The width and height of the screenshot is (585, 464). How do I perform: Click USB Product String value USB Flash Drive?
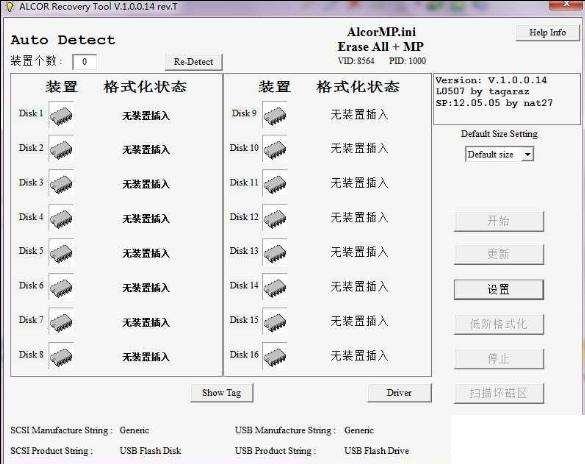(x=376, y=451)
